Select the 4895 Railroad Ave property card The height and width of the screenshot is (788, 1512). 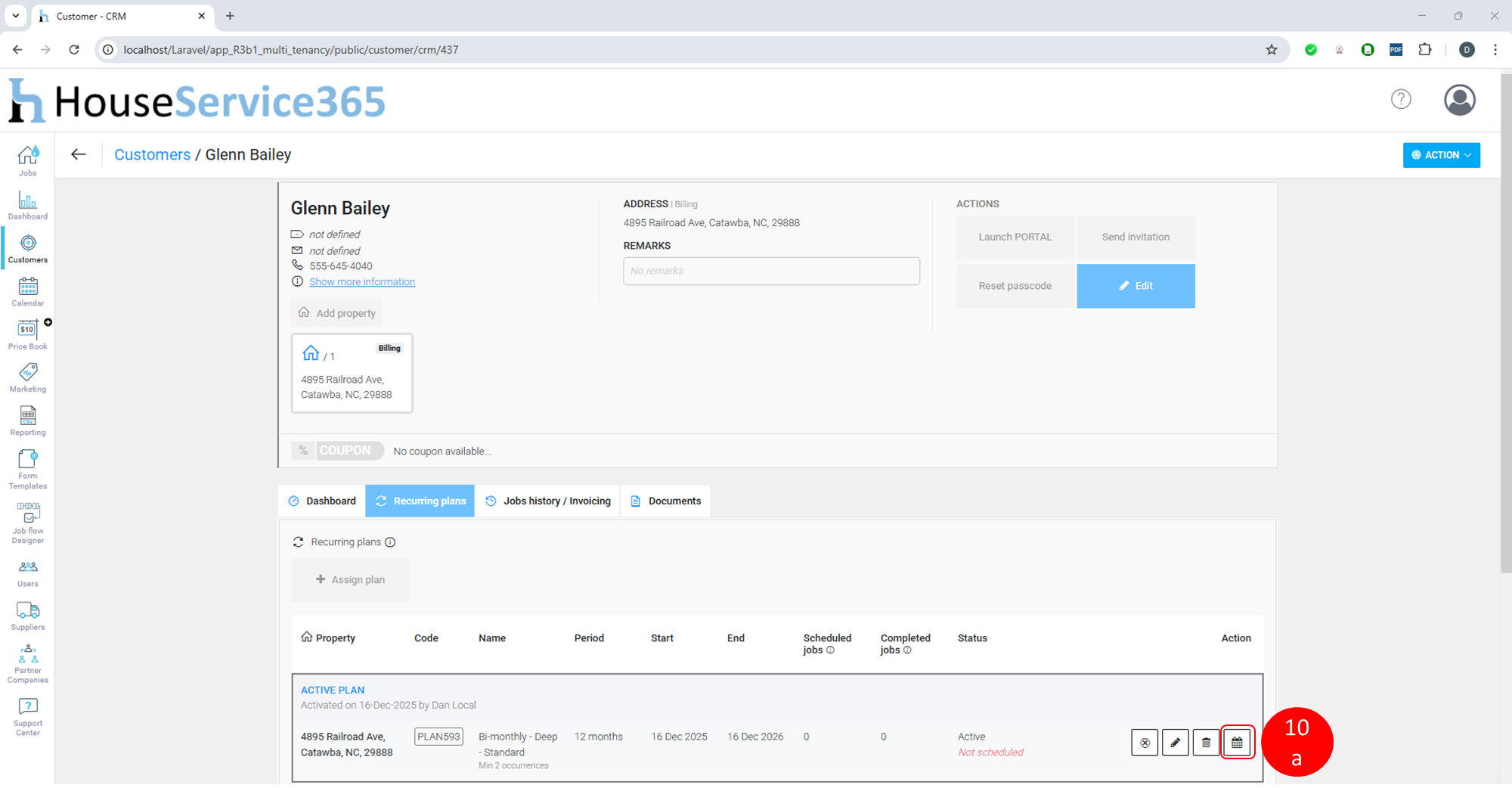(x=352, y=374)
